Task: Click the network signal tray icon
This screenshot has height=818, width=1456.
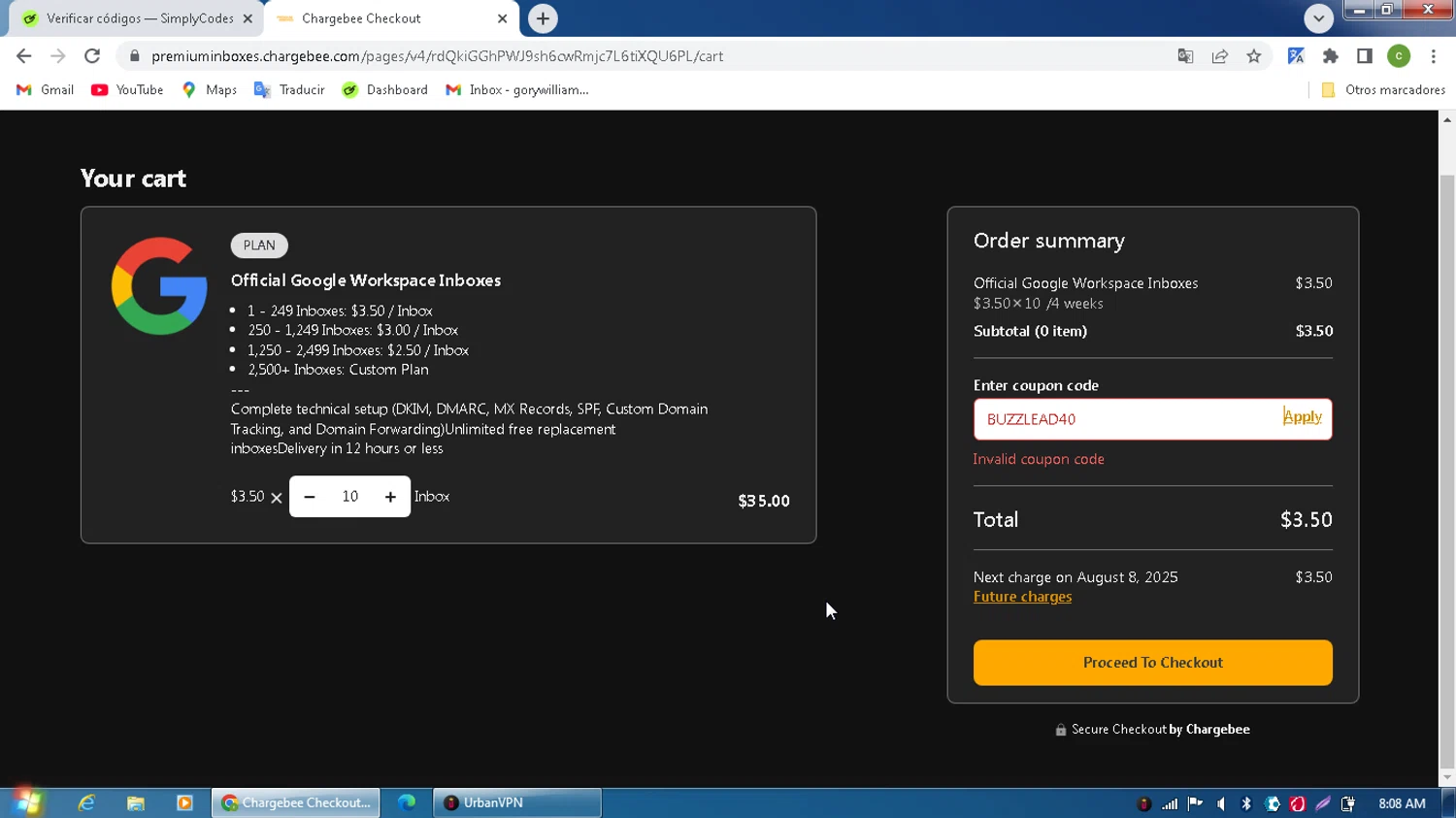Action: [1170, 803]
